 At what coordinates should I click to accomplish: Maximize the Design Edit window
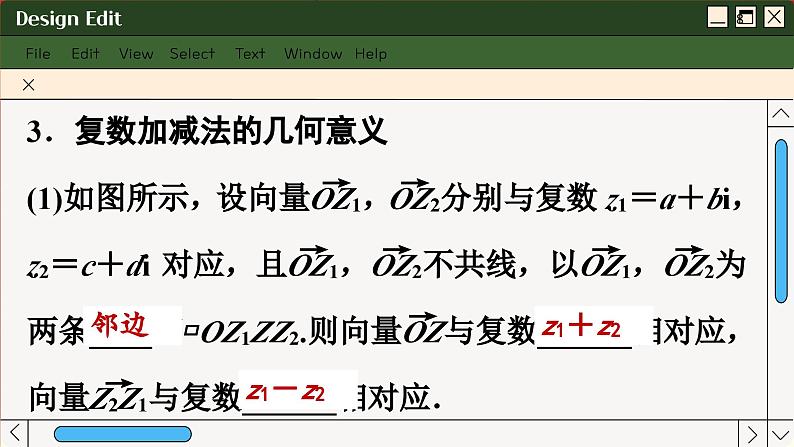pos(745,17)
